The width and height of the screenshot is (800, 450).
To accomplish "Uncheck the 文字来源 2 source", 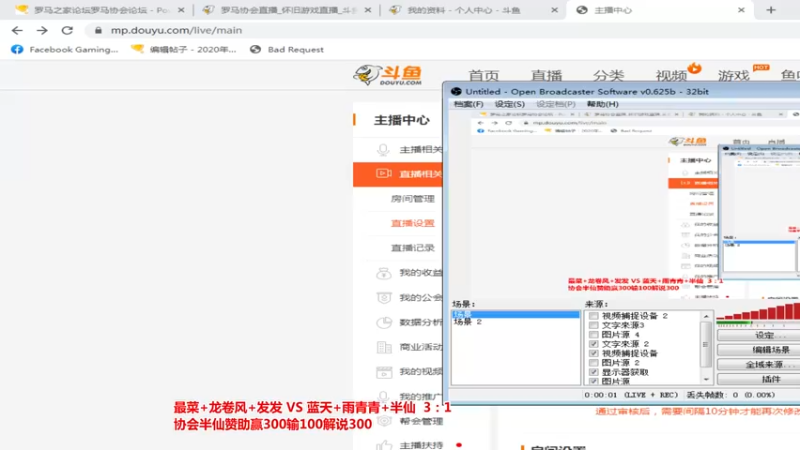I will [x=593, y=344].
